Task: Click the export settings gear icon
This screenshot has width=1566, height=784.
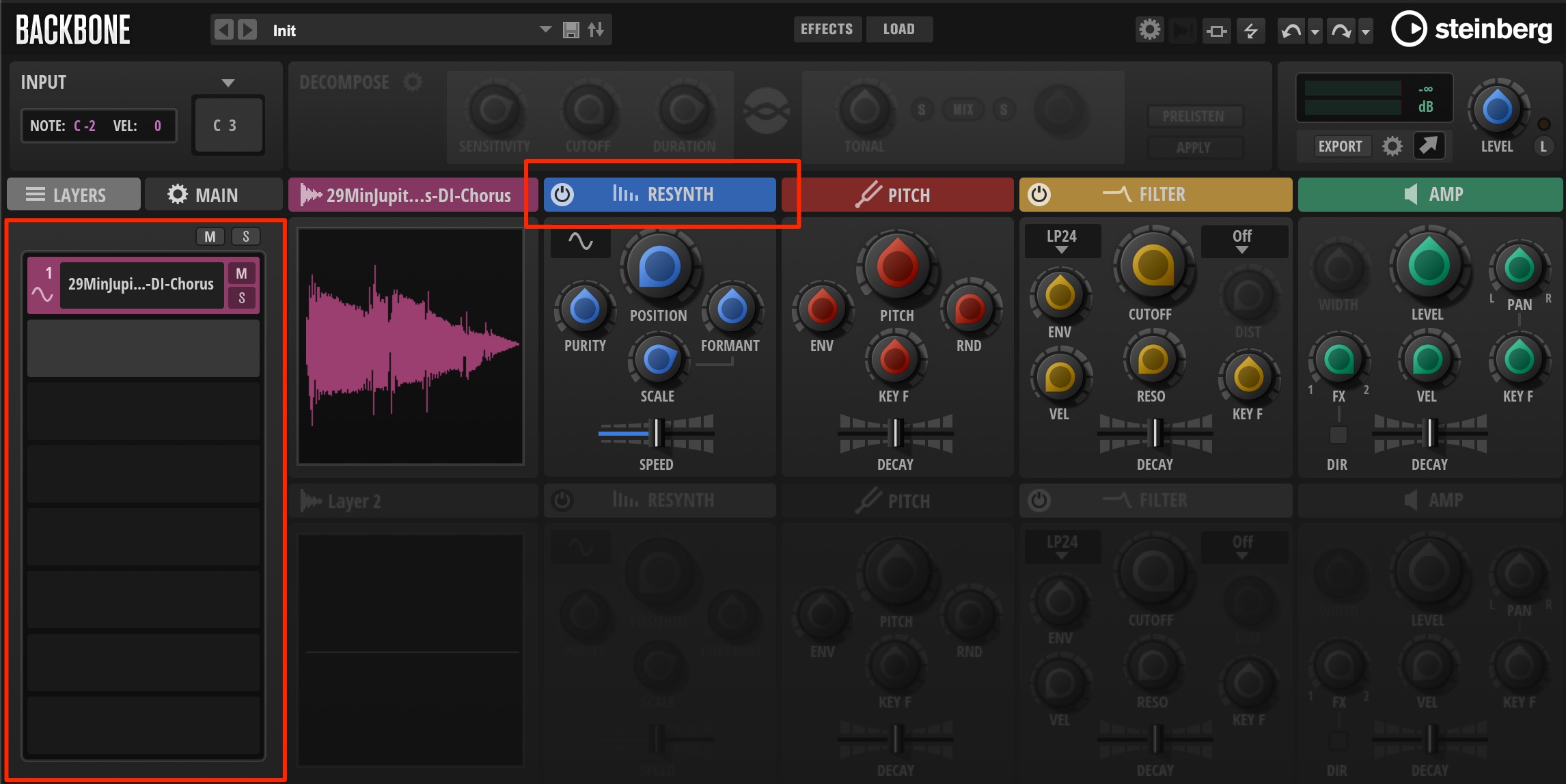Action: pos(1392,146)
